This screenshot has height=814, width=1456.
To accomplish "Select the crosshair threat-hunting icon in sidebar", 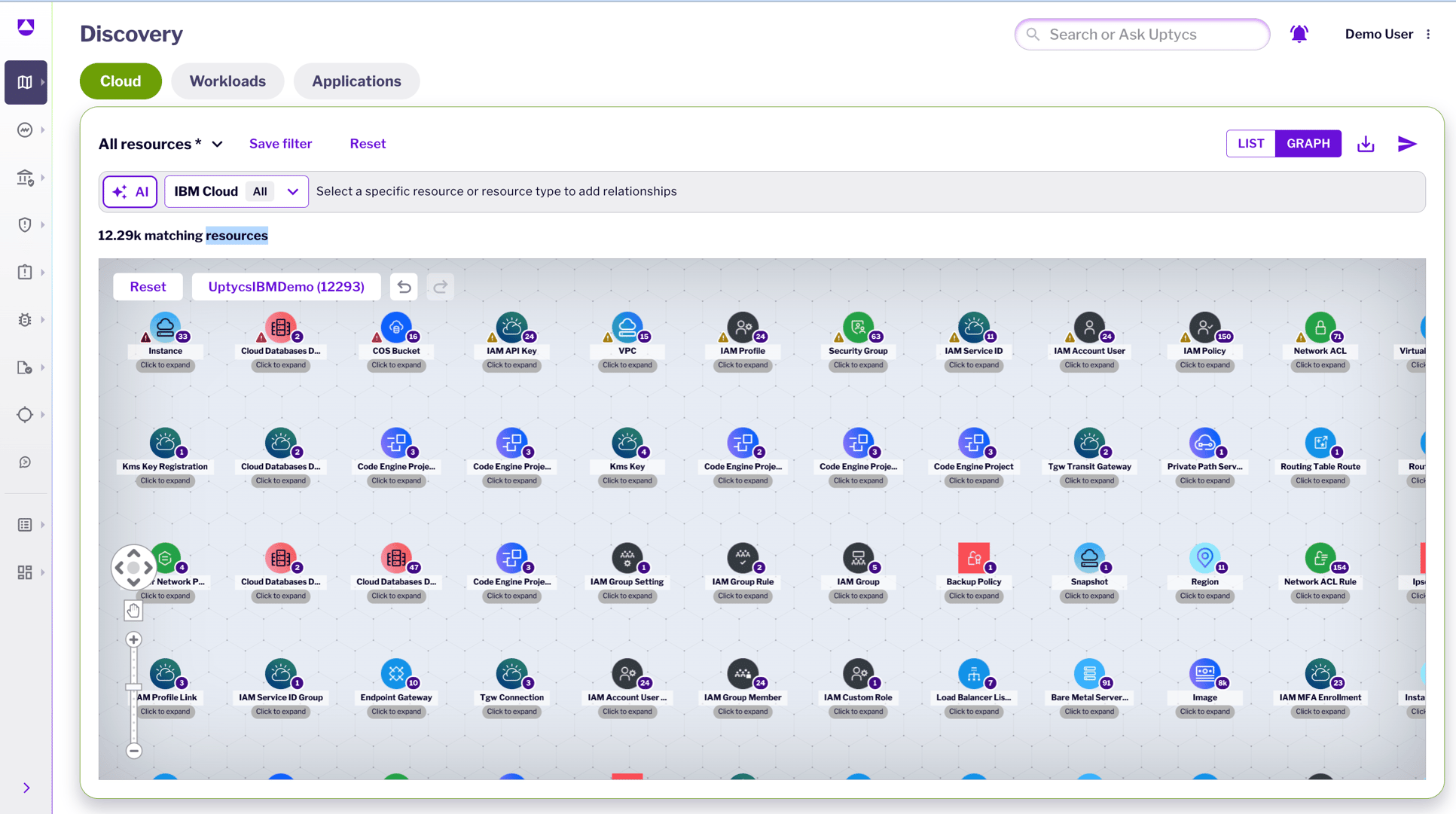I will 25,414.
